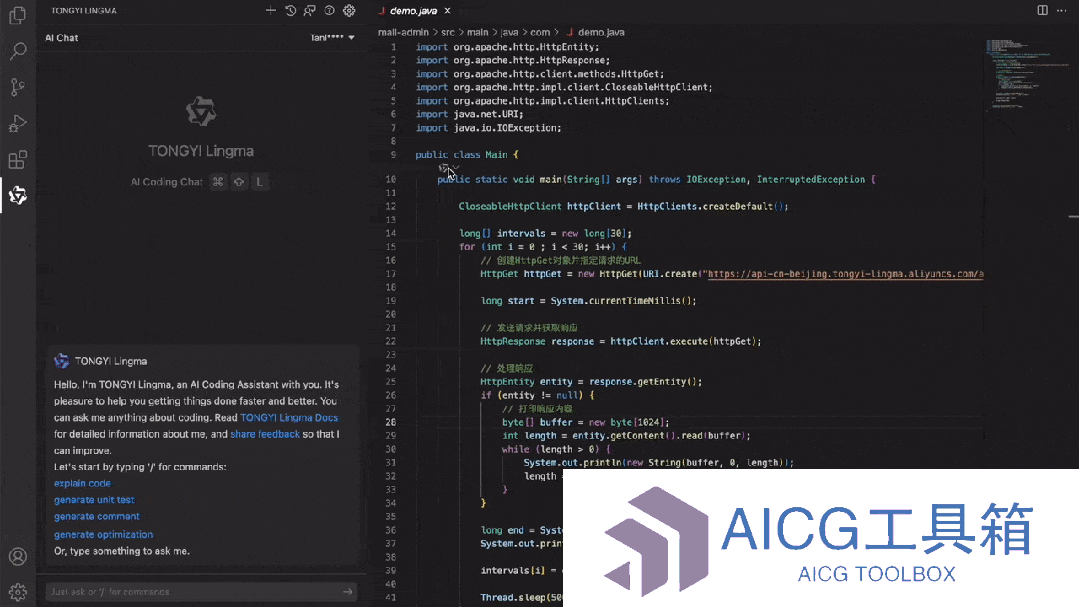Expand the Tani**** account dropdown
The height and width of the screenshot is (607, 1079).
coord(332,37)
